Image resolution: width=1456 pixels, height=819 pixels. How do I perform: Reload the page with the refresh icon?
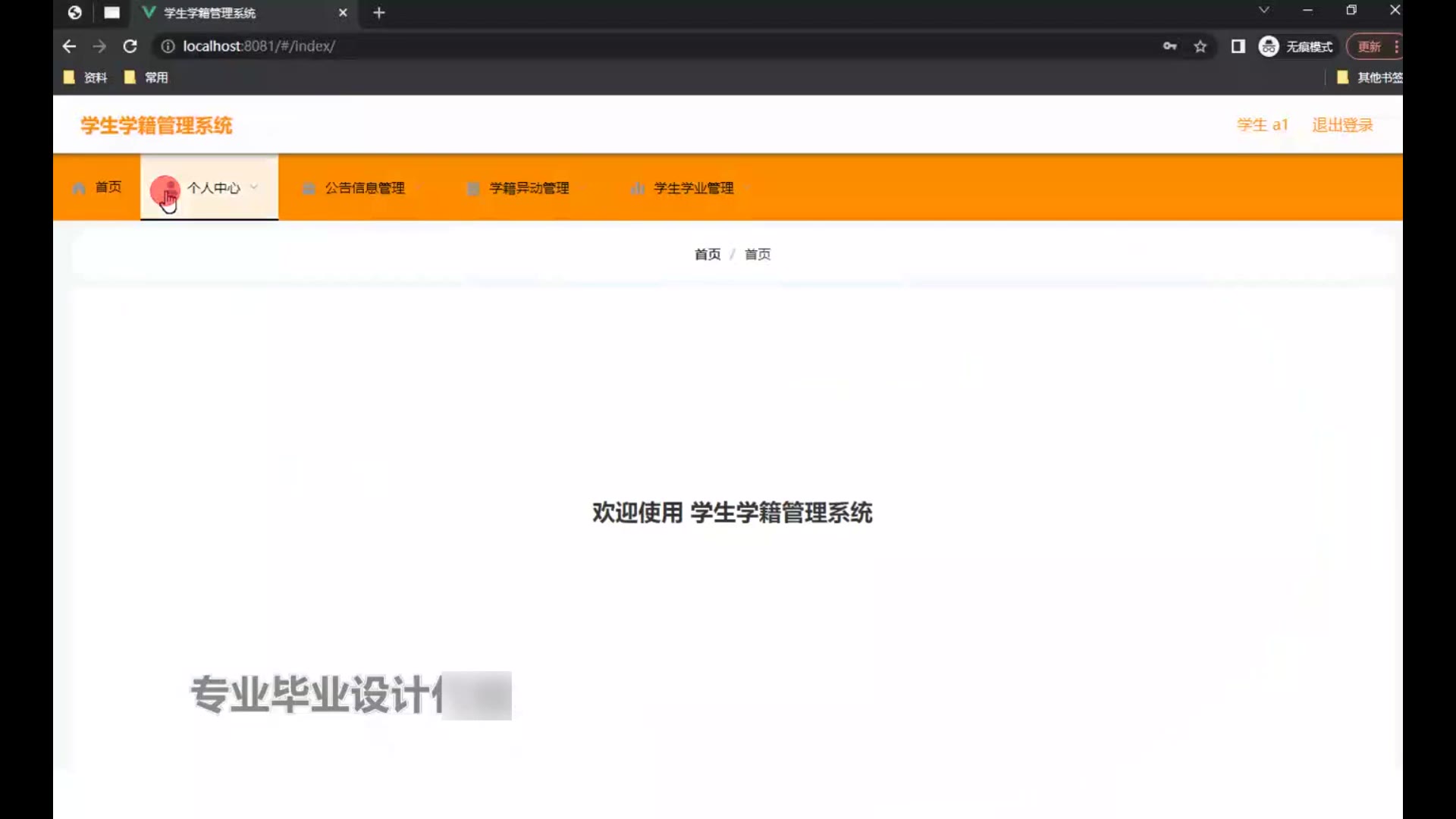click(x=130, y=46)
